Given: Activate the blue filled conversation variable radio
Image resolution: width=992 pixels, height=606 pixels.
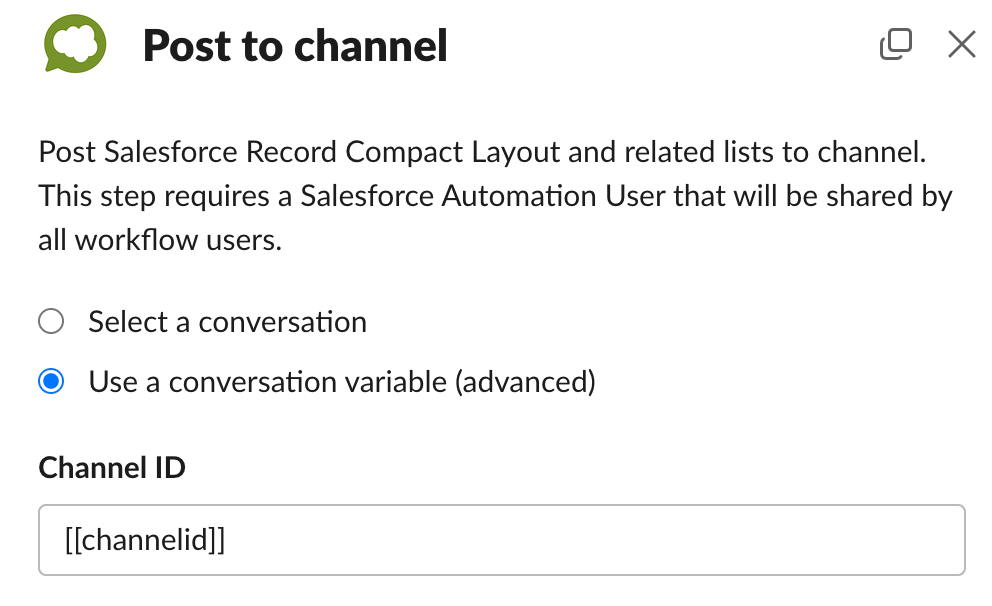Looking at the screenshot, I should tap(51, 381).
